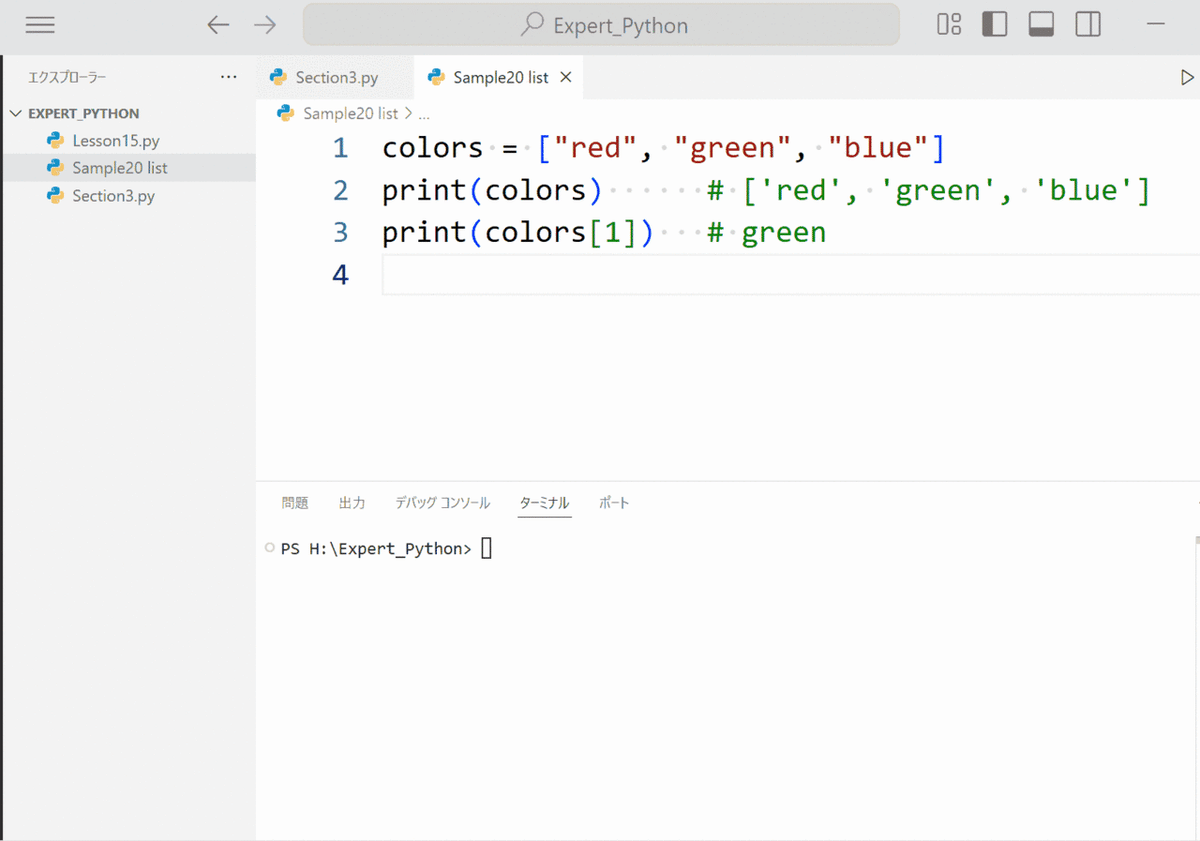Switch to the Section3.py editor tab
The width and height of the screenshot is (1200, 841).
[334, 77]
